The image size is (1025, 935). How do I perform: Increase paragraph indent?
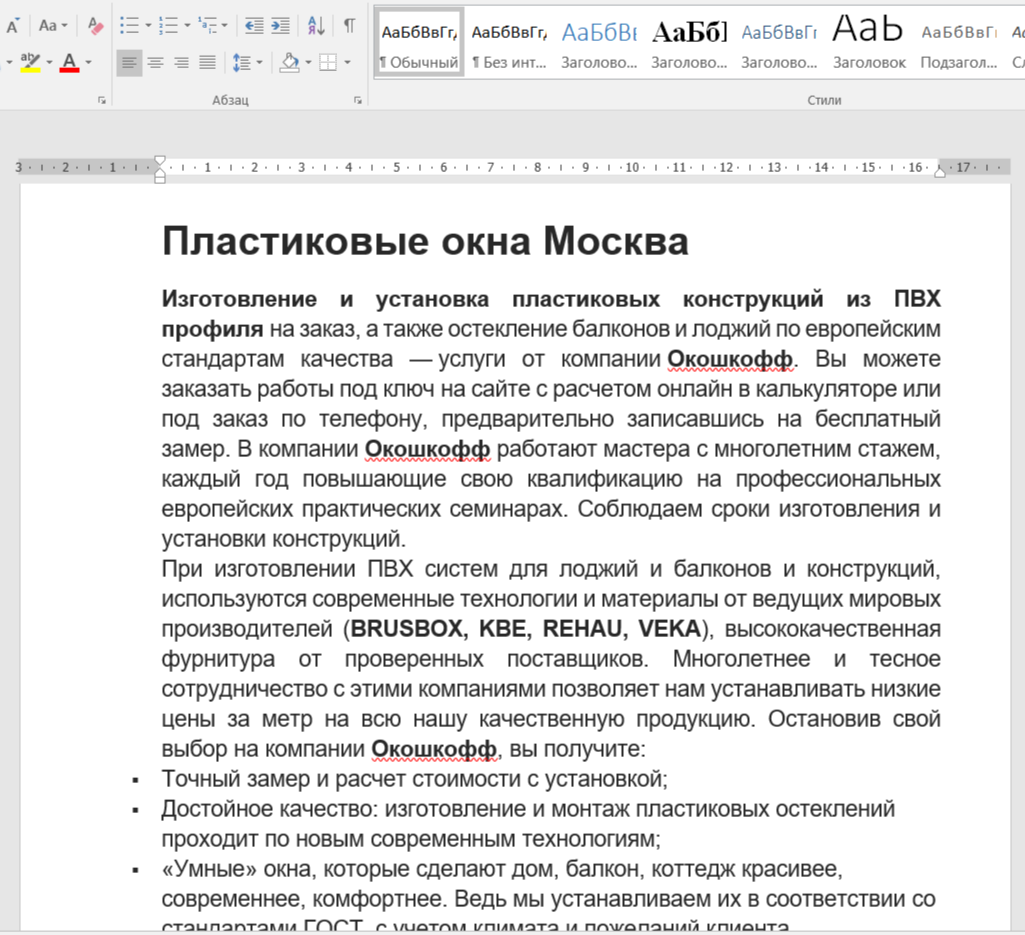[x=280, y=26]
